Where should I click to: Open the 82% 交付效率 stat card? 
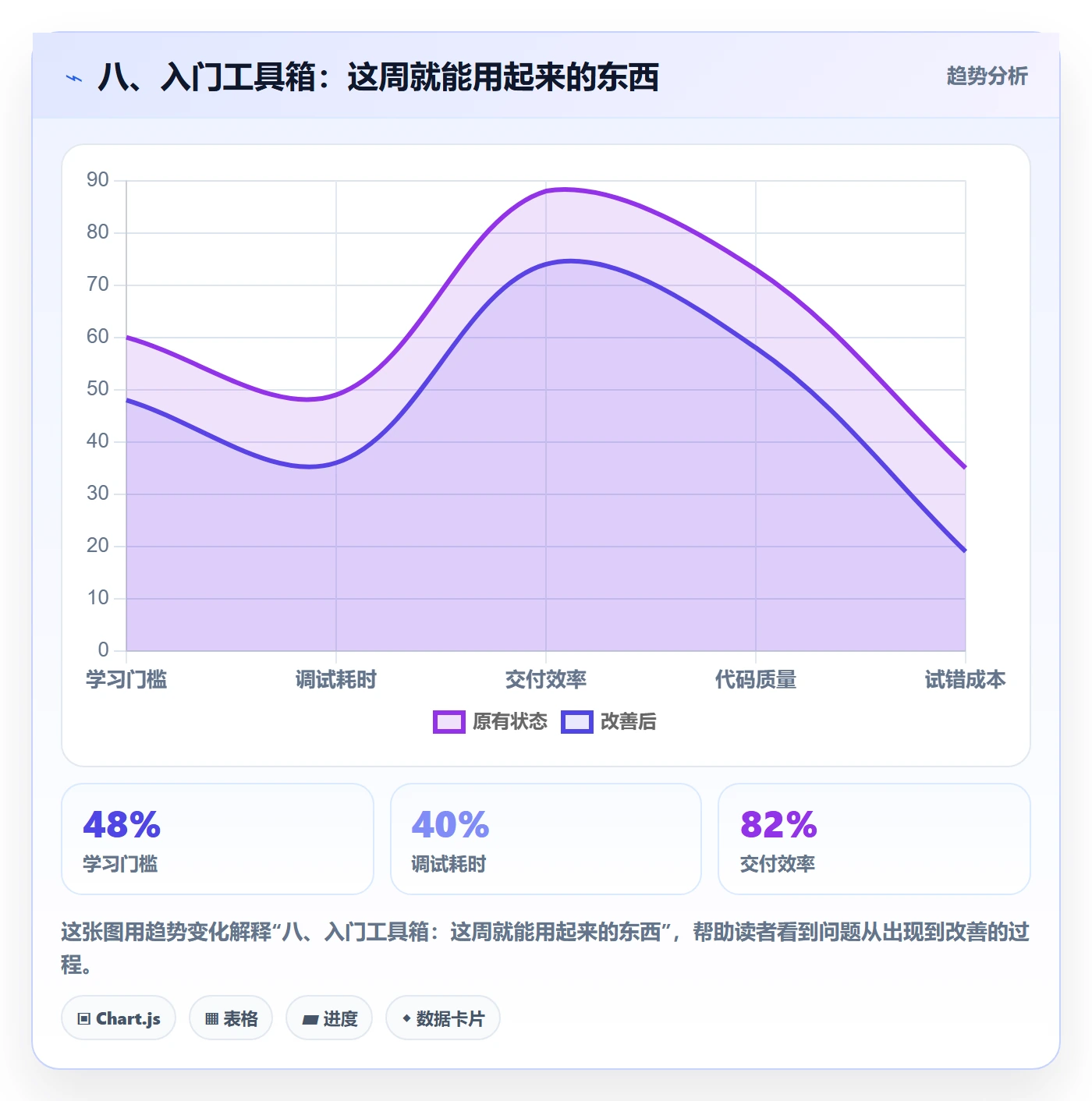point(874,839)
